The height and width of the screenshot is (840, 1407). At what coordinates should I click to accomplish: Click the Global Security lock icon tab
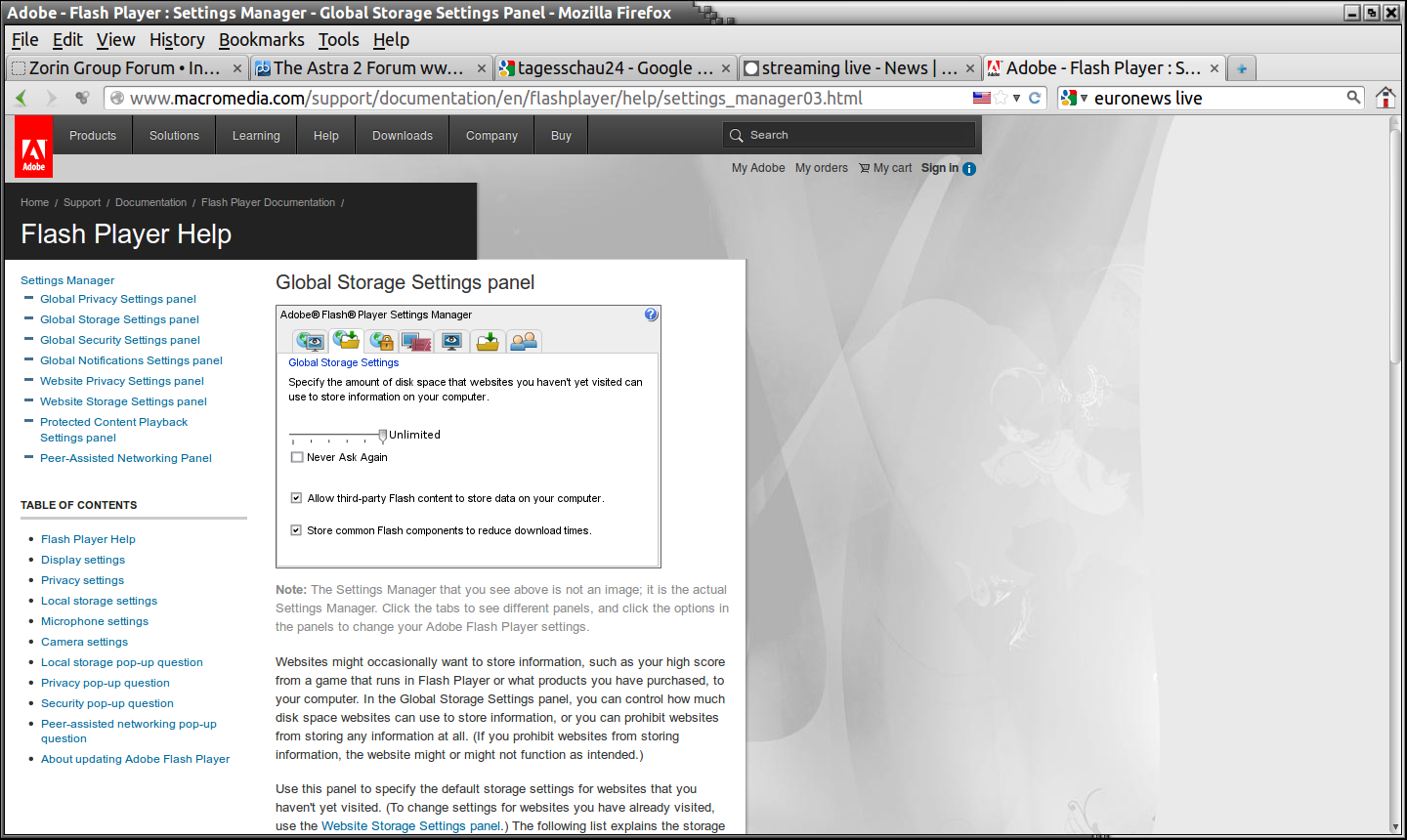click(382, 341)
